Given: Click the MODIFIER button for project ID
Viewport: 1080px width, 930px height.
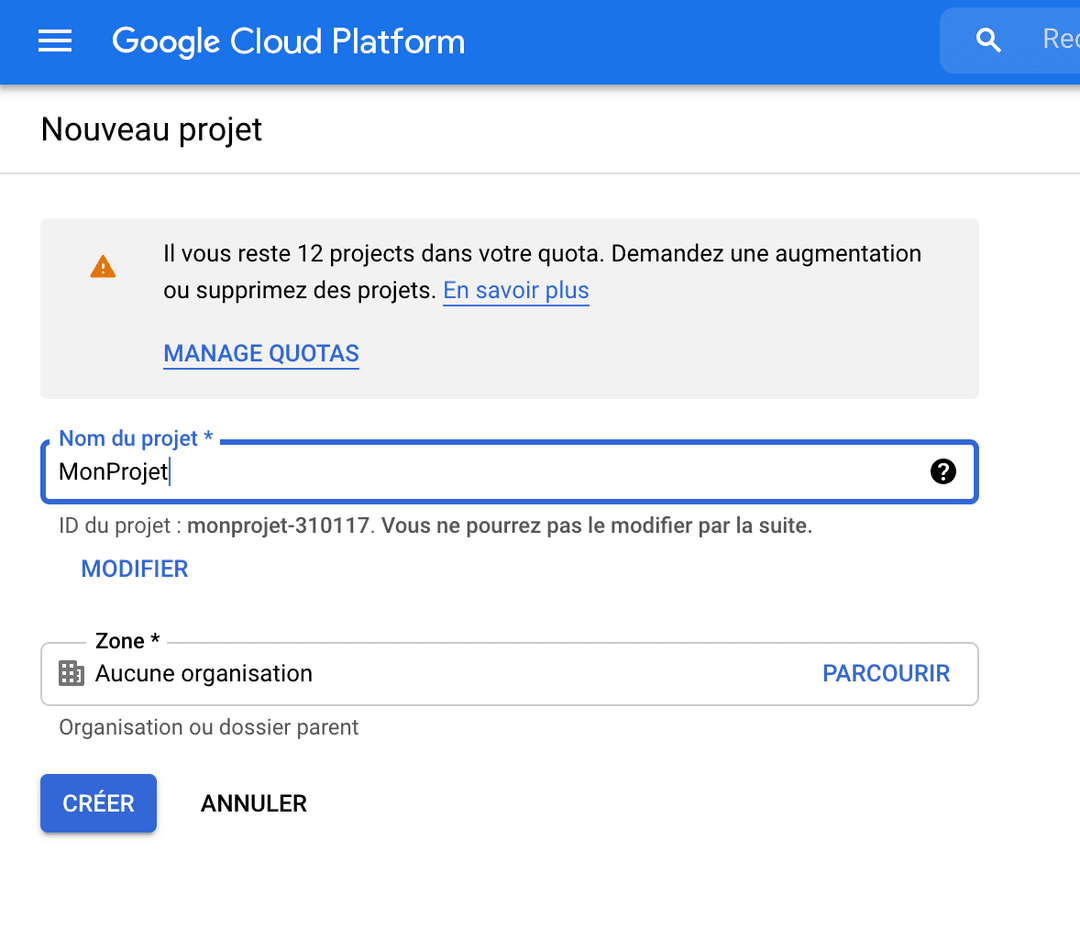Looking at the screenshot, I should (x=134, y=569).
